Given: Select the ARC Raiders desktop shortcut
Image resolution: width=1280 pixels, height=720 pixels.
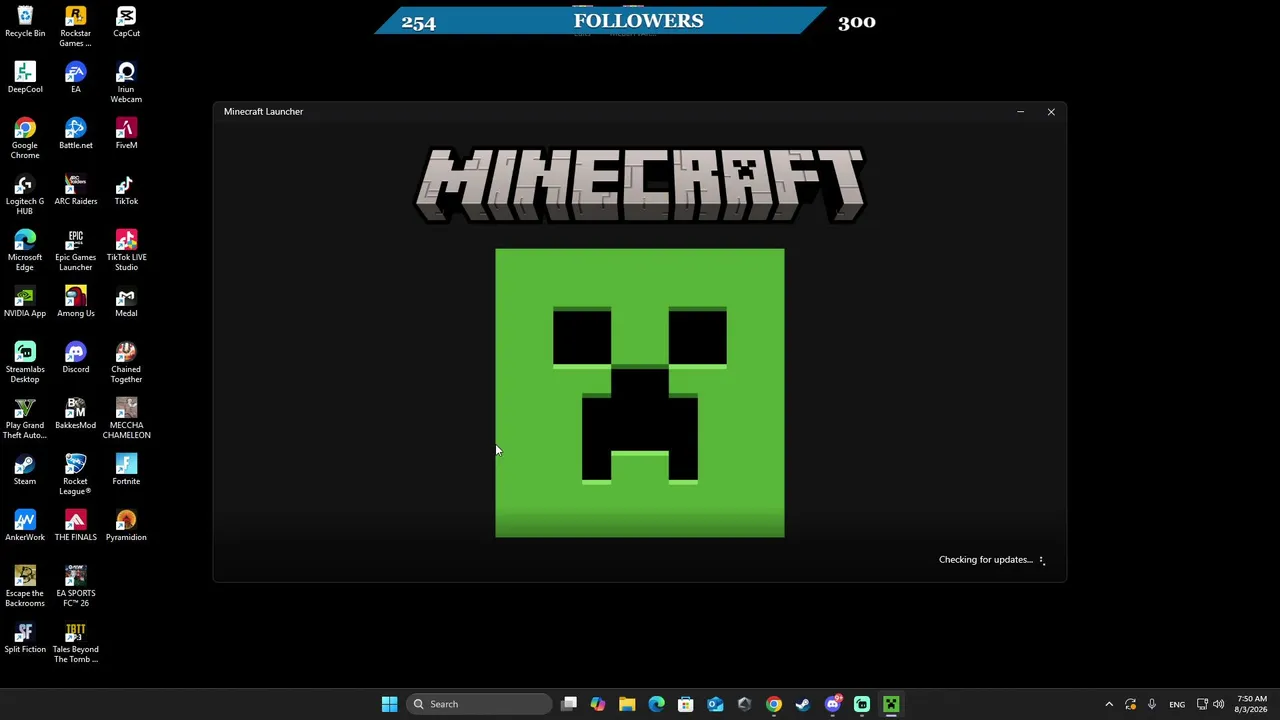Looking at the screenshot, I should click(75, 190).
